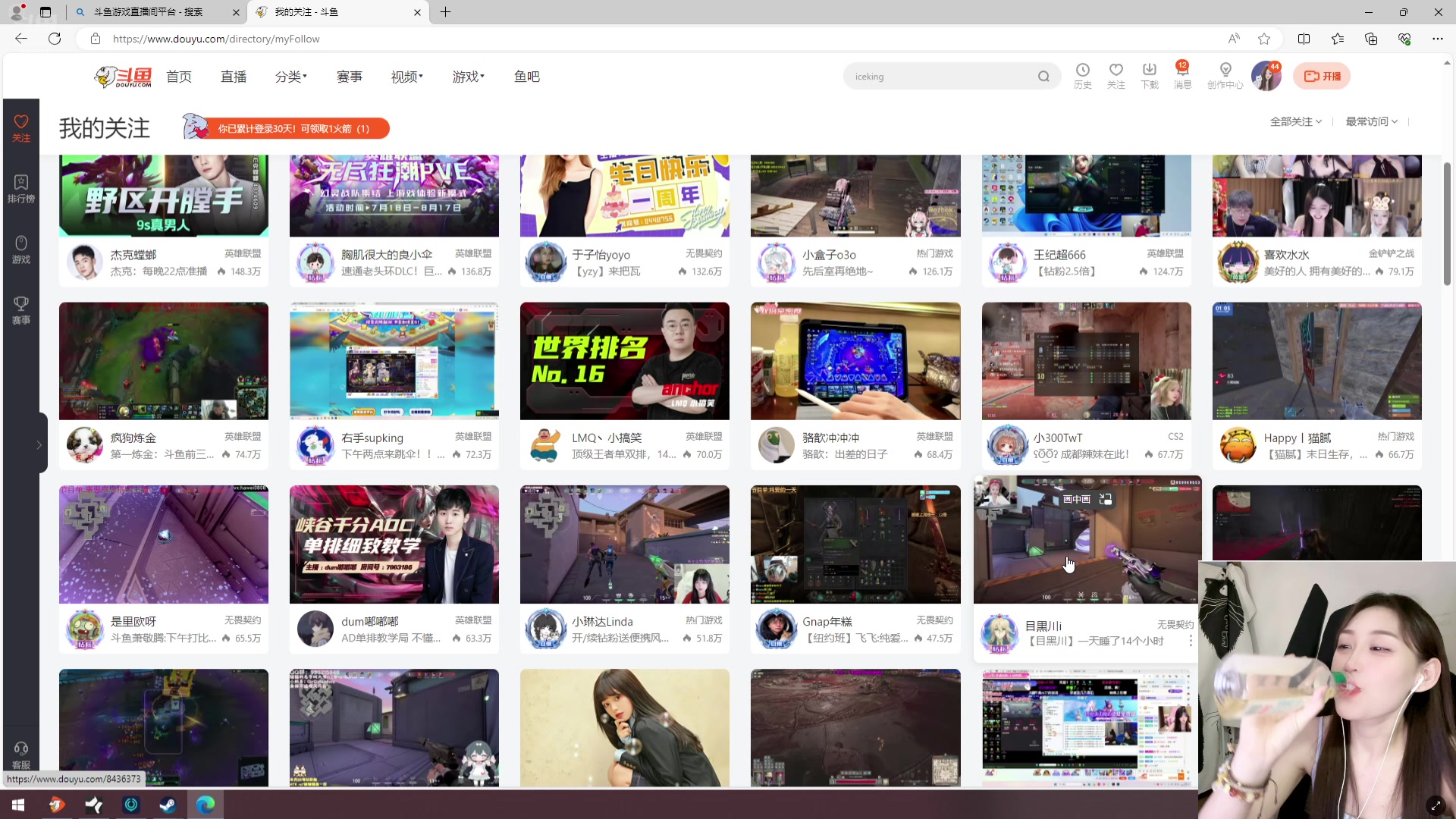Open the 消息 messages icon
This screenshot has height=819, width=1456.
(1182, 76)
